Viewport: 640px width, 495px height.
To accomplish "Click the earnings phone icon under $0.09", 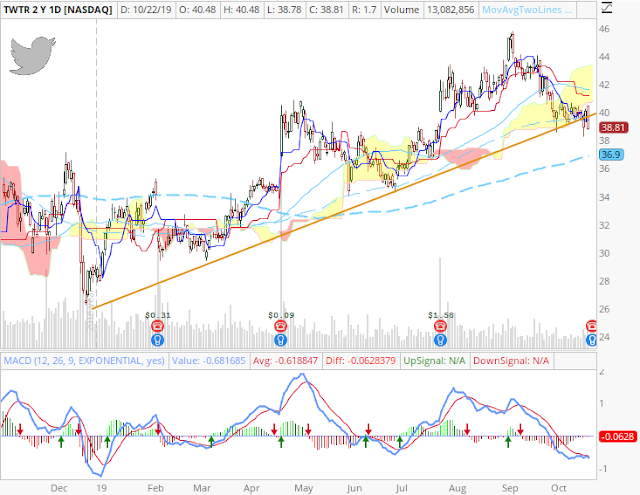I will click(x=280, y=326).
